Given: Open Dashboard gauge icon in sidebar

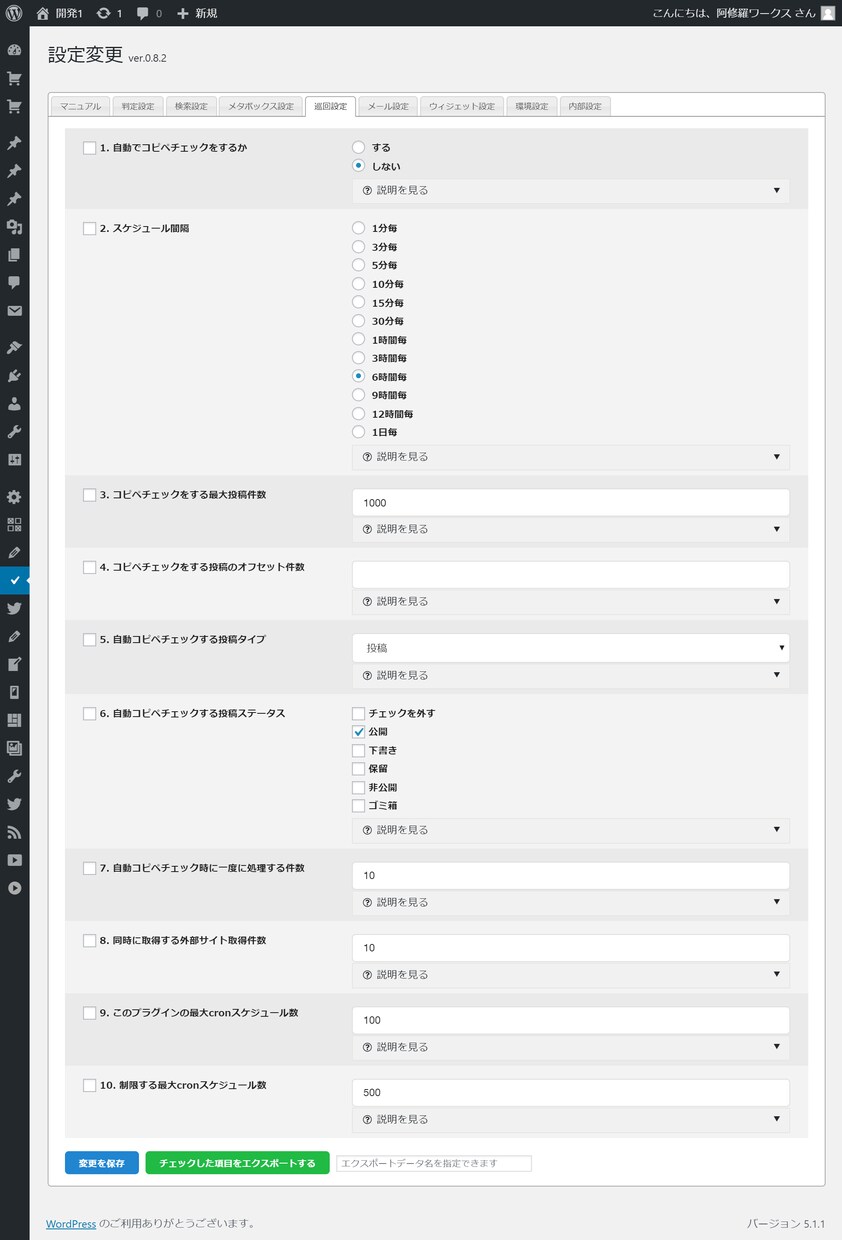Looking at the screenshot, I should 14,50.
